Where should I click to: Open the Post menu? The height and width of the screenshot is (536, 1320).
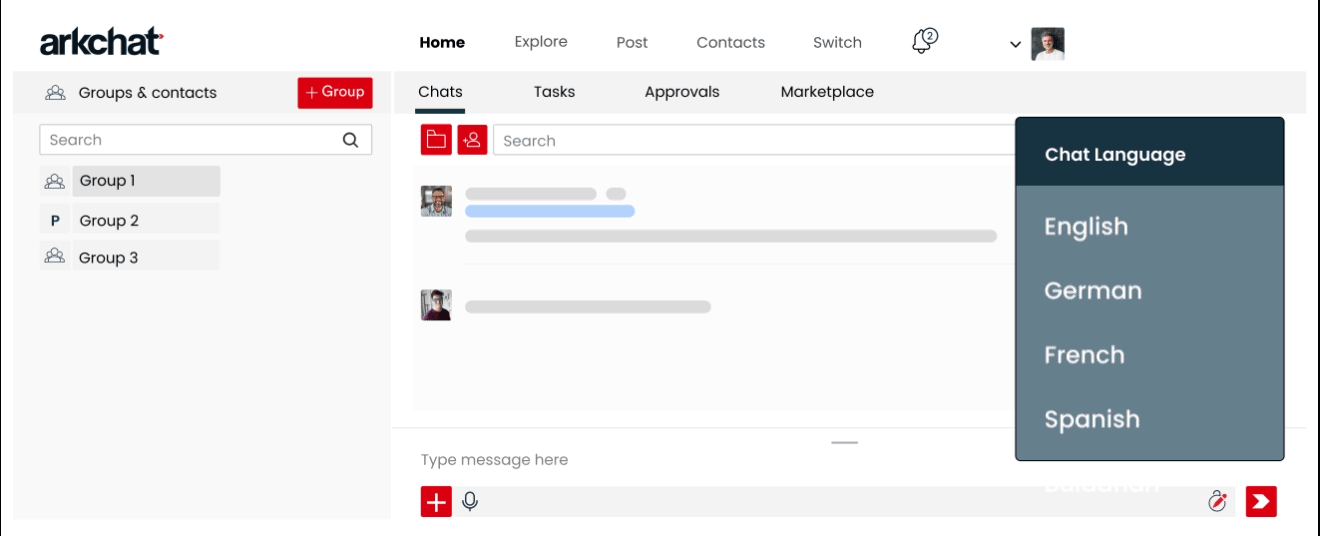[632, 42]
